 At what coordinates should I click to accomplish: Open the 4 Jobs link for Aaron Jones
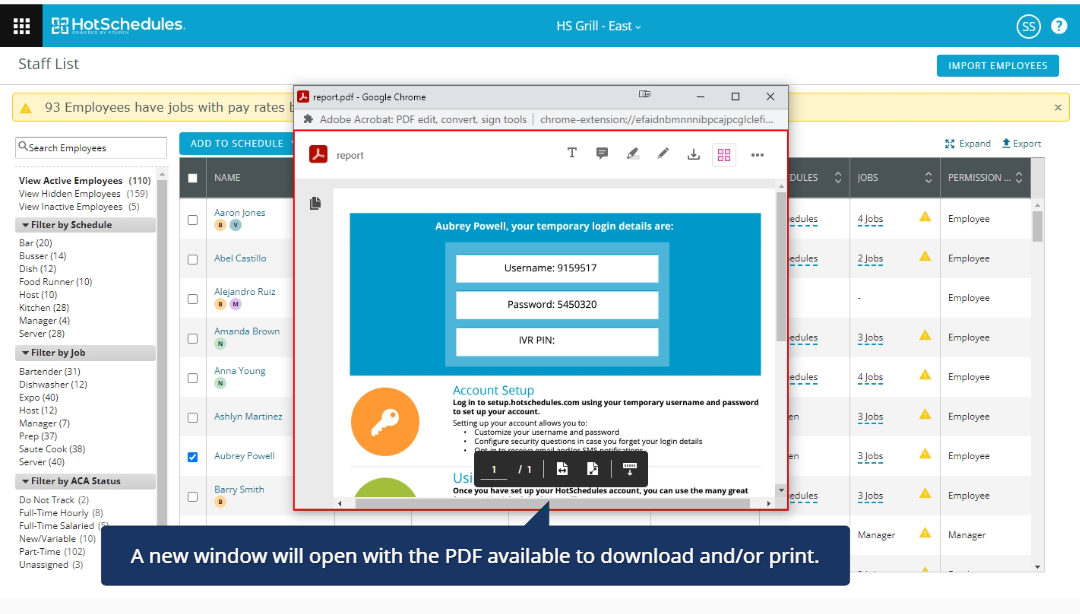tap(870, 219)
